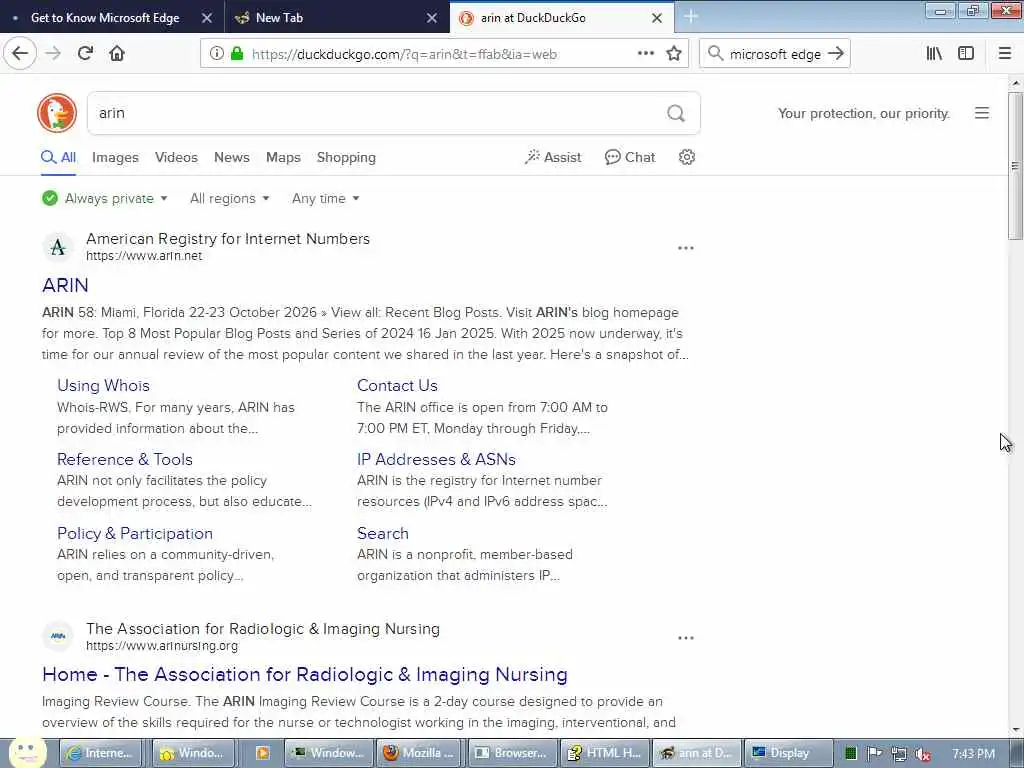
Task: Open the Assist feature
Action: pos(552,157)
